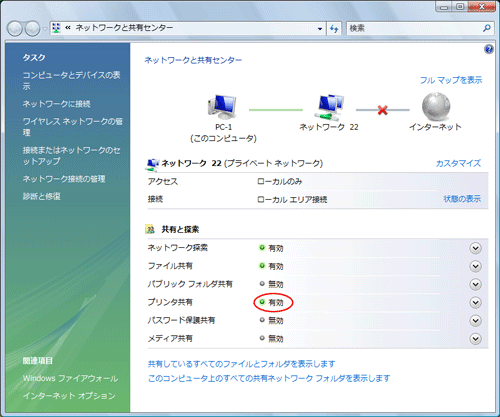500x417 pixels.
Task: Click the カスタマイズ link
Action: (x=458, y=163)
